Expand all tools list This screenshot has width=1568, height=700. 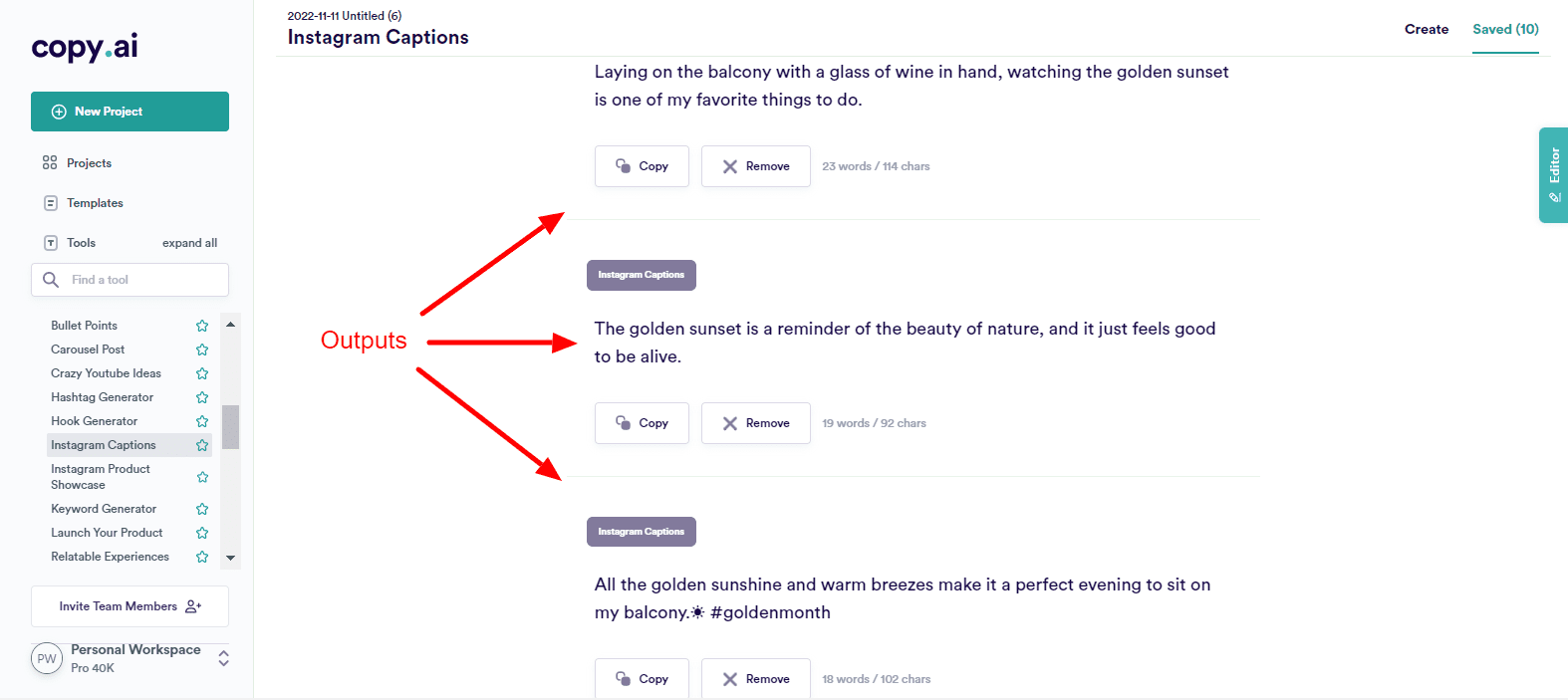[x=189, y=243]
